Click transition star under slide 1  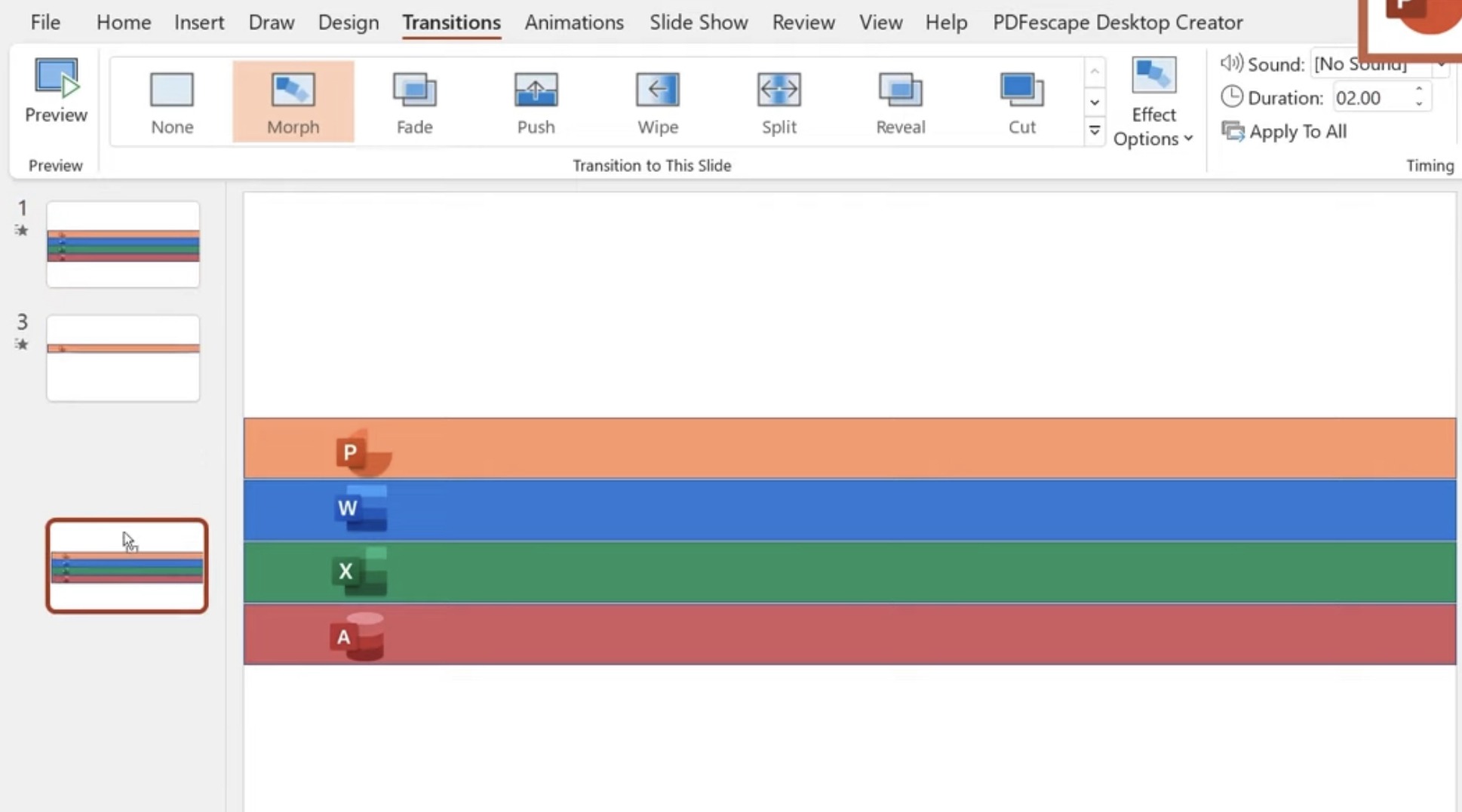[22, 231]
